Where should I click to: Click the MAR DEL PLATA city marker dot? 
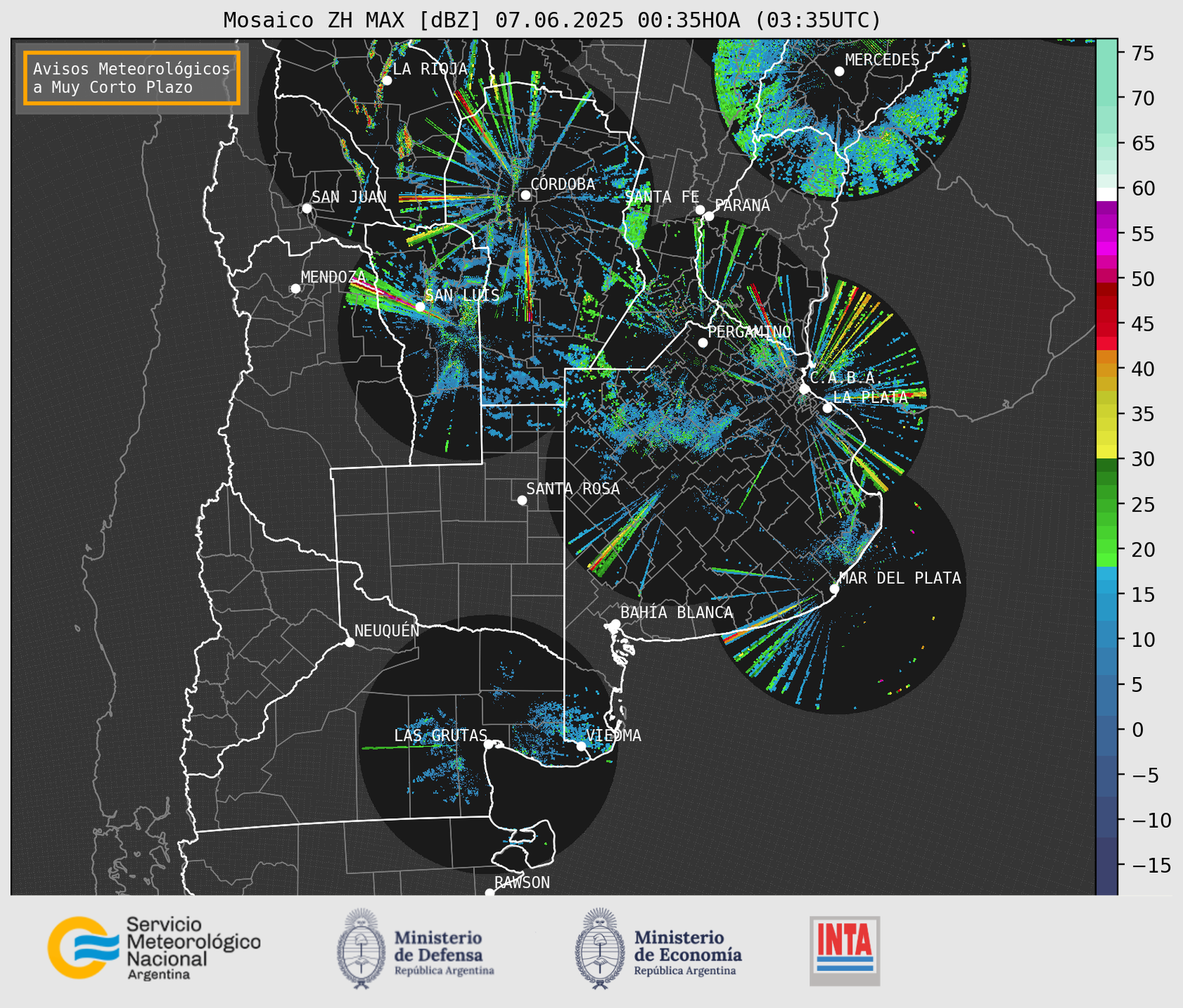coord(834,589)
